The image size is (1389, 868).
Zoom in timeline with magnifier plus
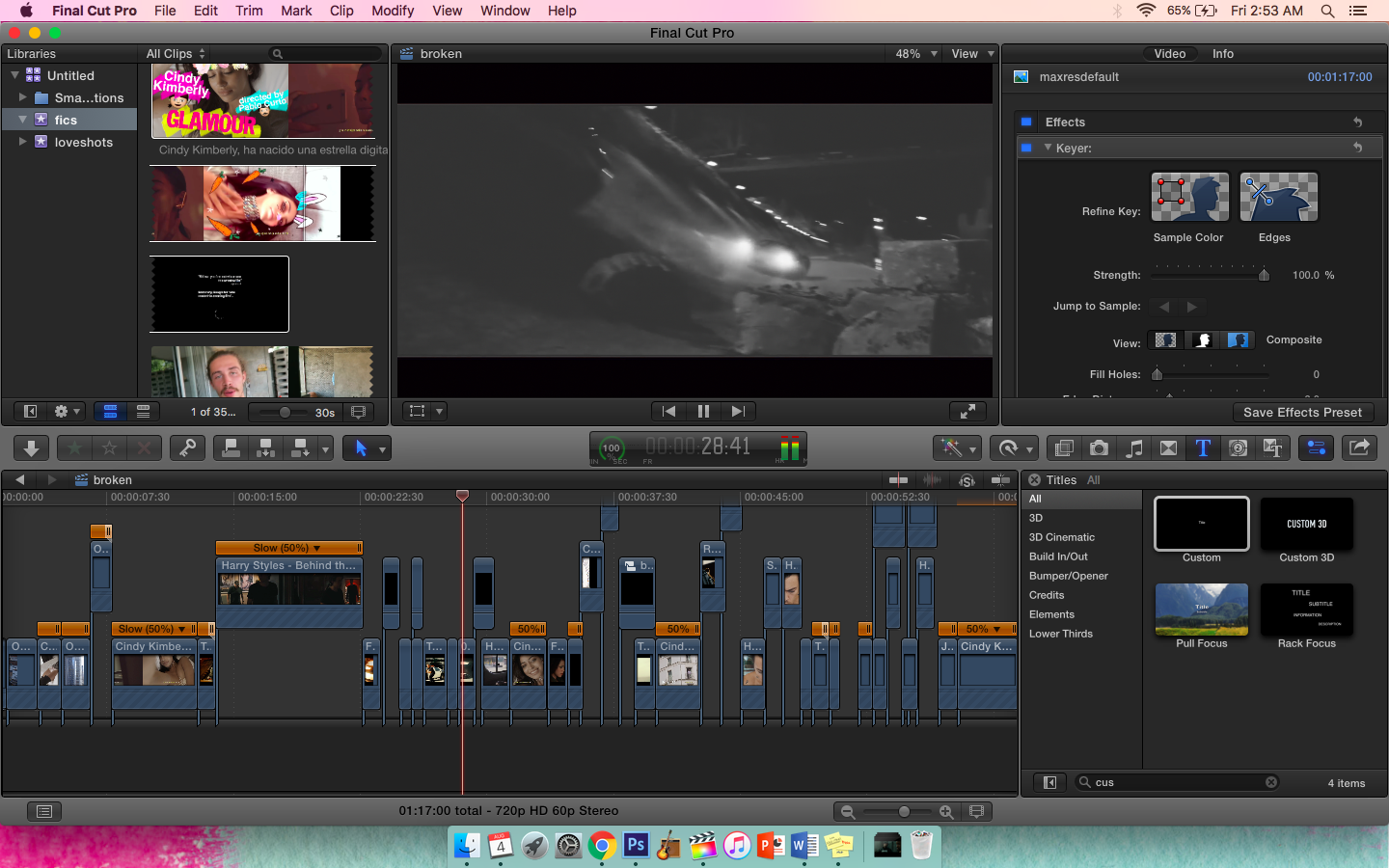pyautogui.click(x=946, y=812)
